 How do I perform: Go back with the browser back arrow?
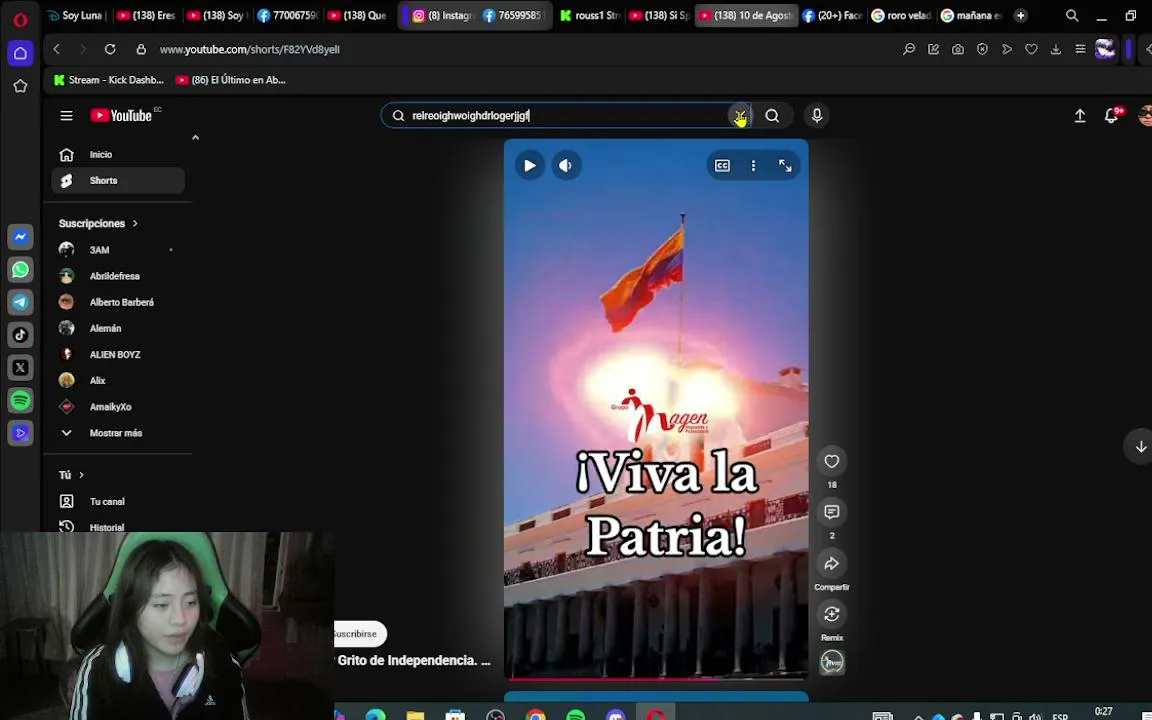coord(57,49)
